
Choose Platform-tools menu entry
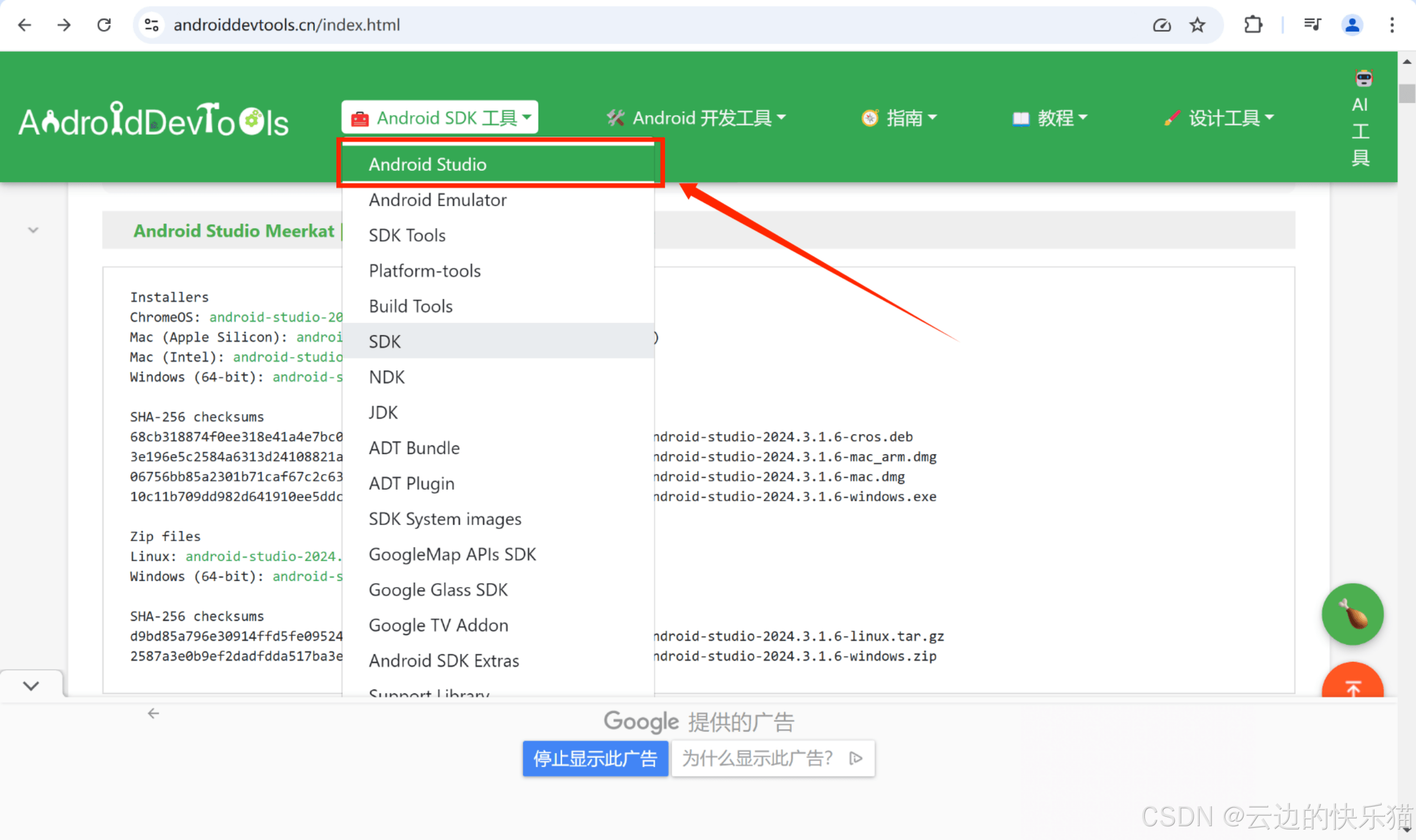tap(498, 271)
